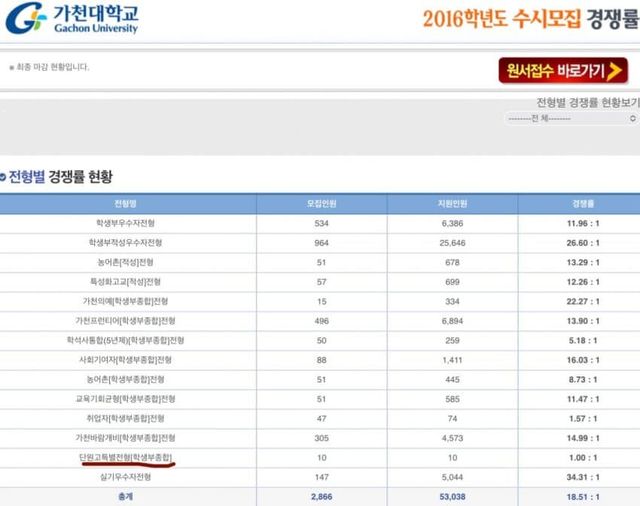Click the Gachon University logo
Screen dimensions: 640x506
pos(72,20)
